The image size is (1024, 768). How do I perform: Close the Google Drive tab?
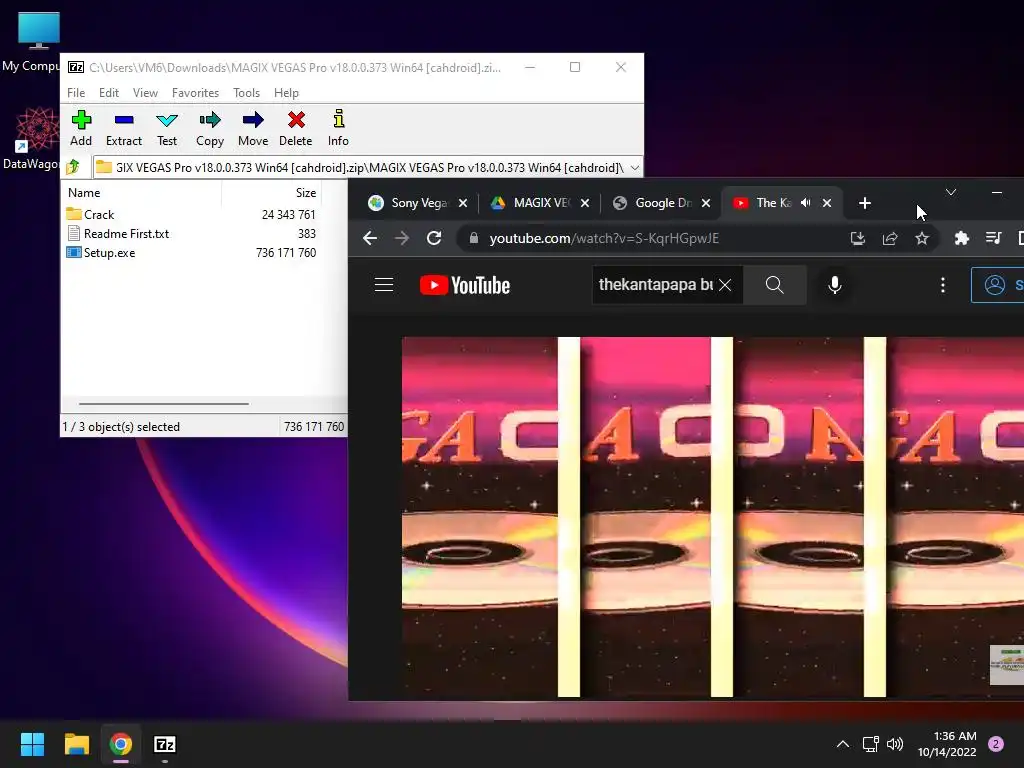point(706,203)
